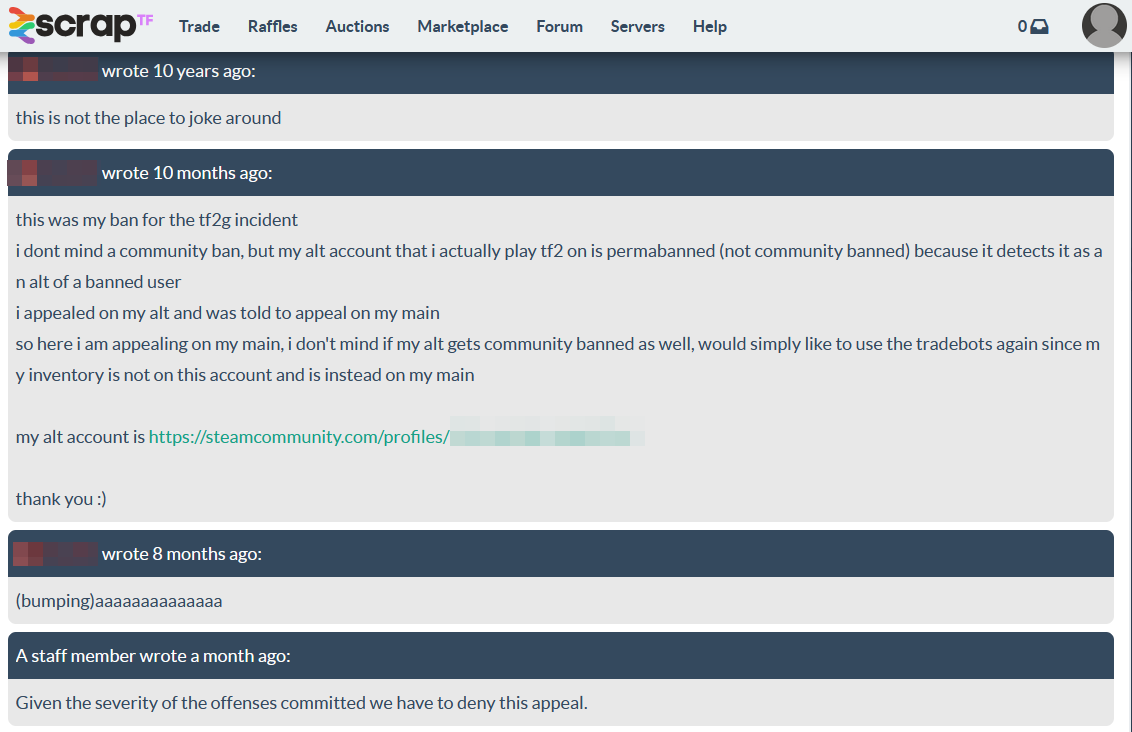This screenshot has width=1132, height=732.
Task: Open the user profile avatar
Action: [x=1104, y=25]
